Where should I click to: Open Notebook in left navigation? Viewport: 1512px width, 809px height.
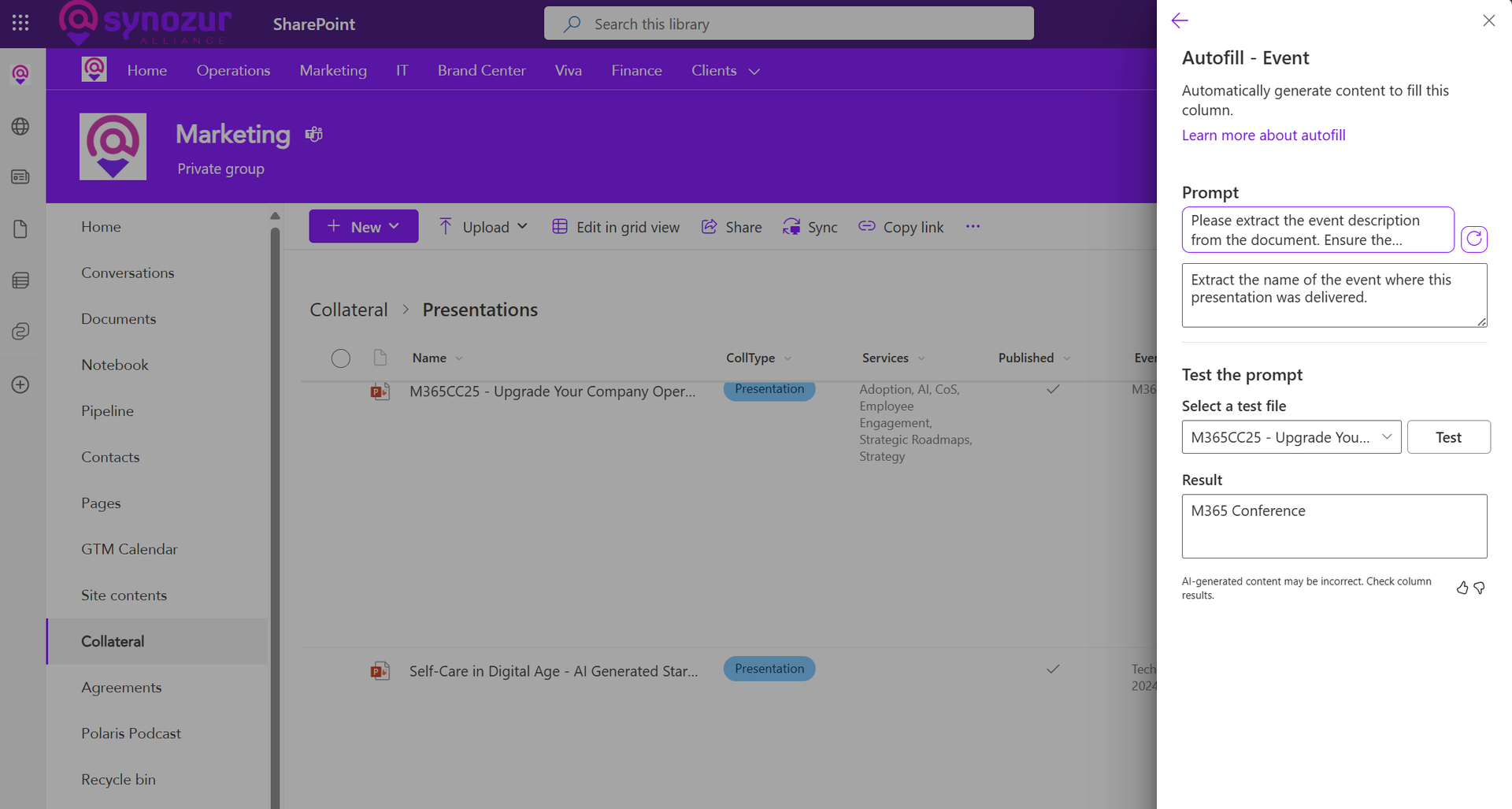tap(114, 365)
